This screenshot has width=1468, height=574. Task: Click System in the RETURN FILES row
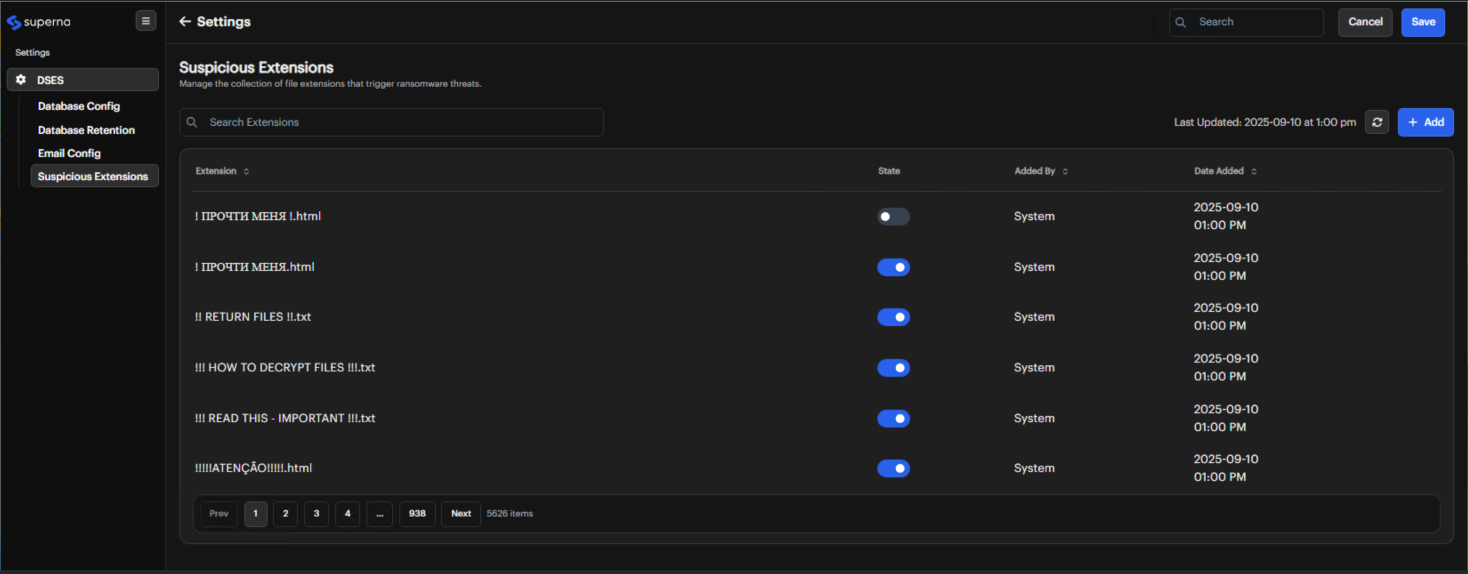[1034, 317]
